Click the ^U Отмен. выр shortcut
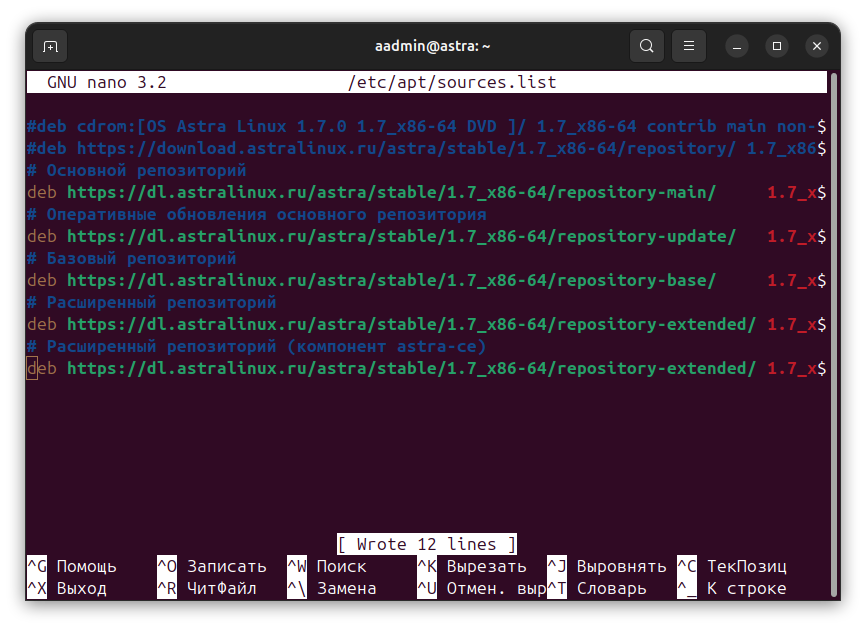Screen dimensions: 866x629 482,589
